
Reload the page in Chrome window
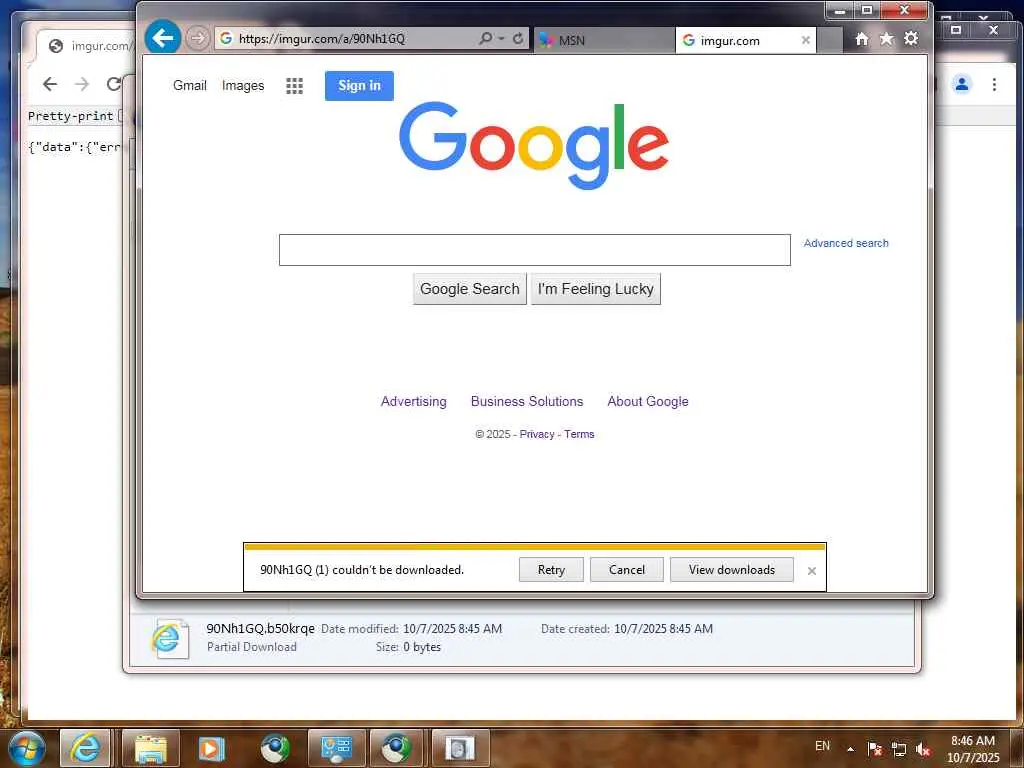point(114,84)
